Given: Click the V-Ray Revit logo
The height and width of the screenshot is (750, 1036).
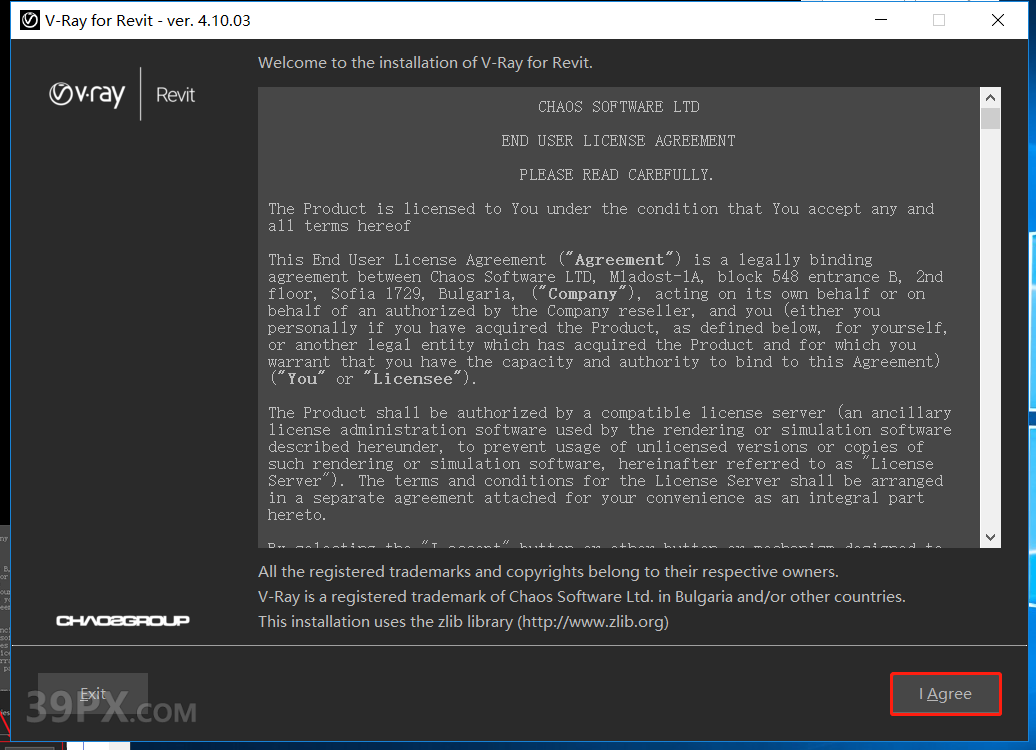Looking at the screenshot, I should coord(122,94).
